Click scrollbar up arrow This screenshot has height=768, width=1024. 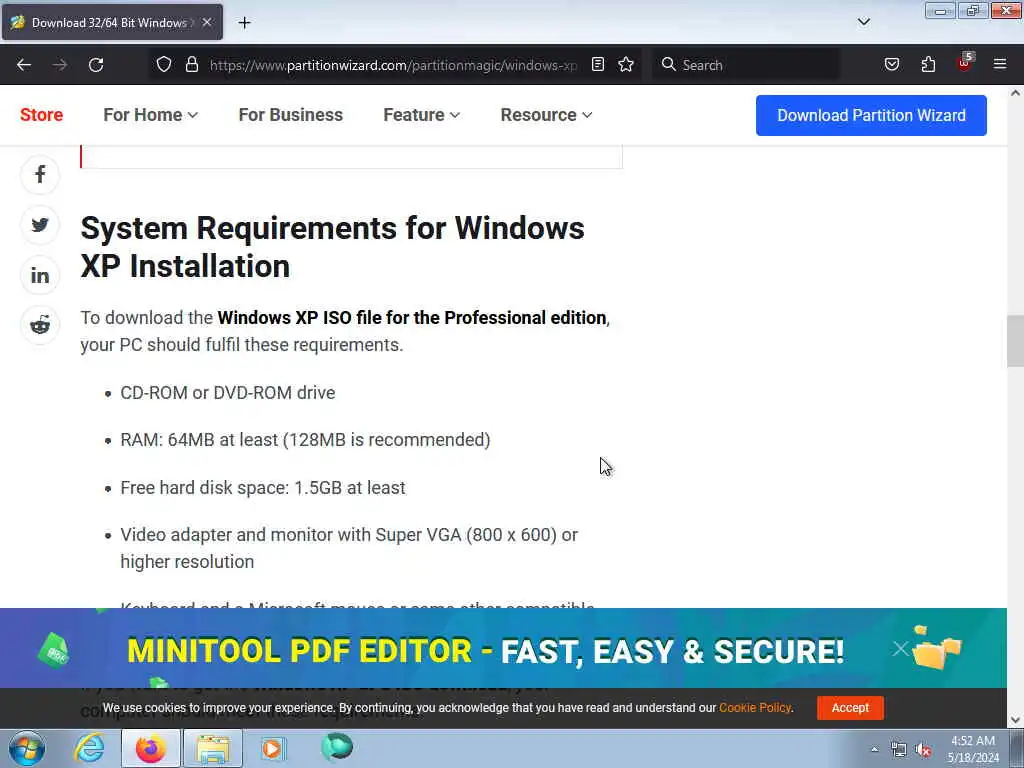point(1015,93)
